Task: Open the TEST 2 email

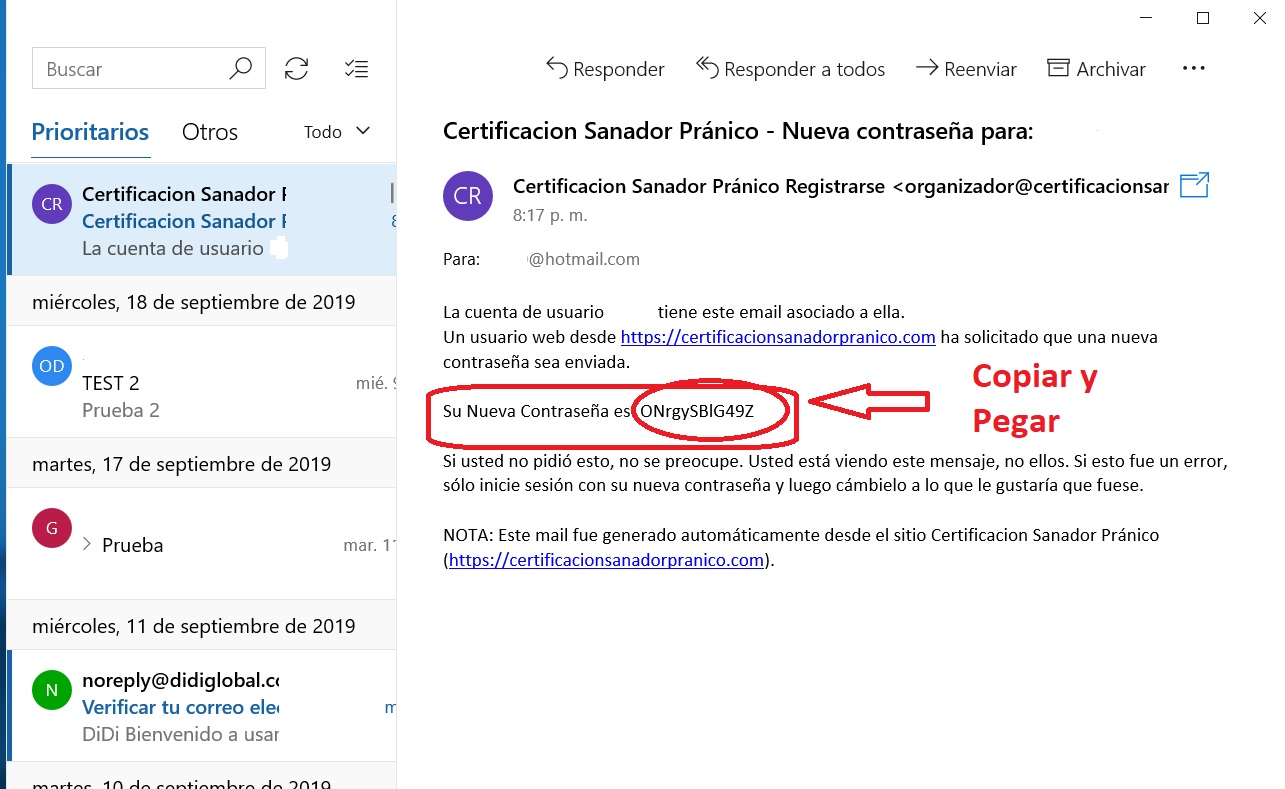Action: pyautogui.click(x=200, y=383)
